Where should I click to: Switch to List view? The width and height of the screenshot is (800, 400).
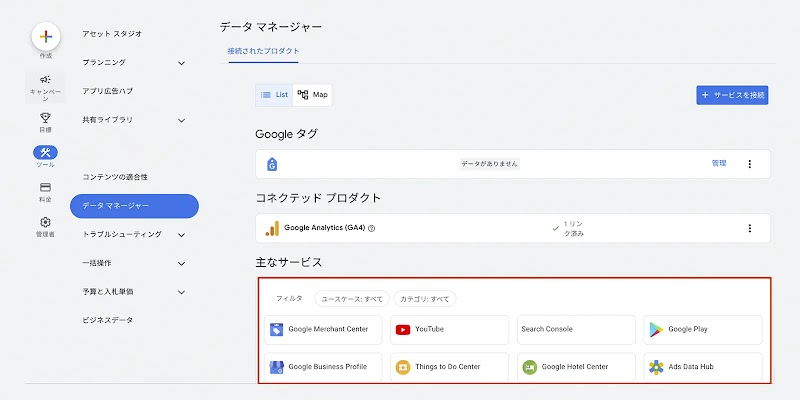click(x=274, y=95)
